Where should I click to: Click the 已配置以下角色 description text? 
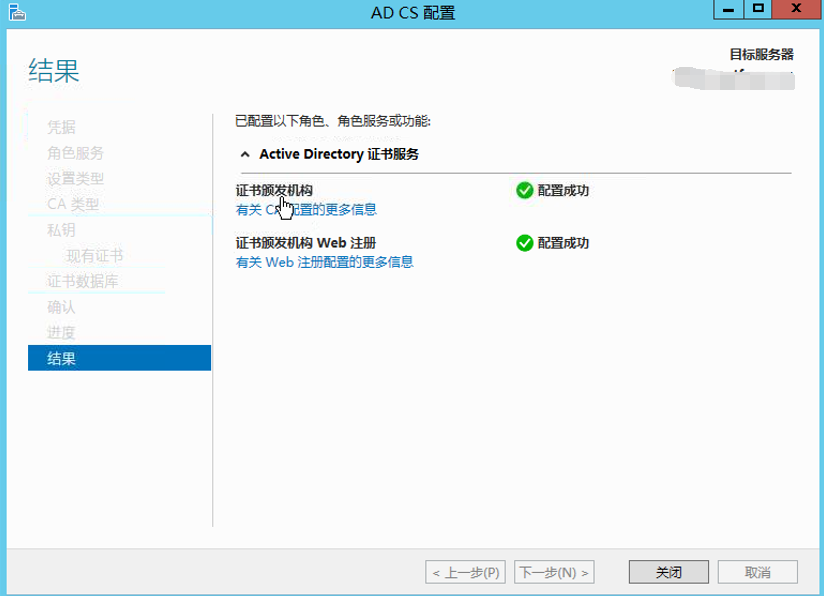[x=333, y=121]
